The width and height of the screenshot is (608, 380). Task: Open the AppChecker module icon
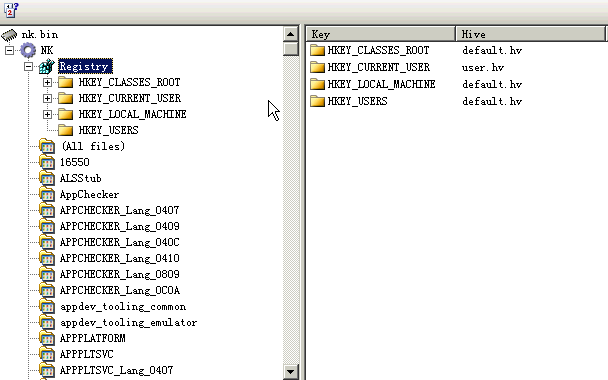pyautogui.click(x=47, y=195)
